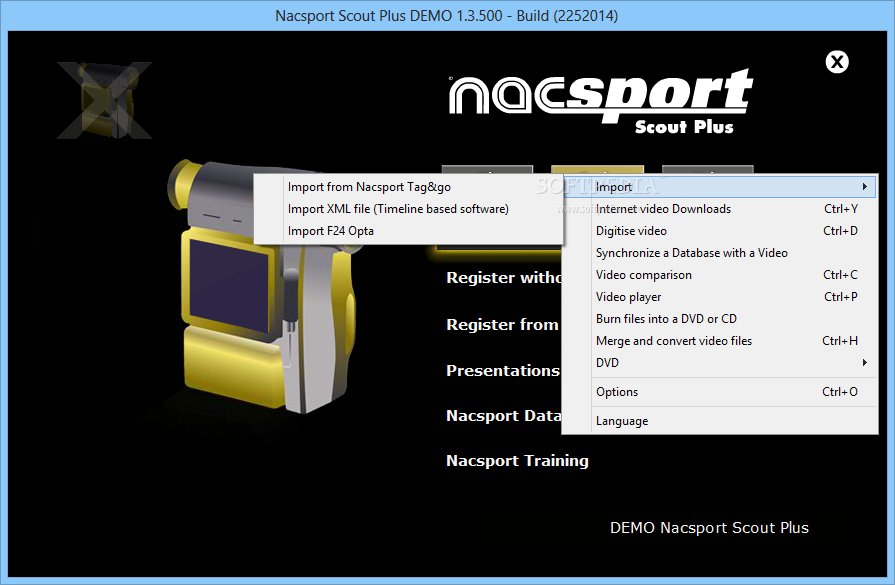Click the nacsport Scout Plus logo
This screenshot has width=895, height=585.
(x=600, y=101)
